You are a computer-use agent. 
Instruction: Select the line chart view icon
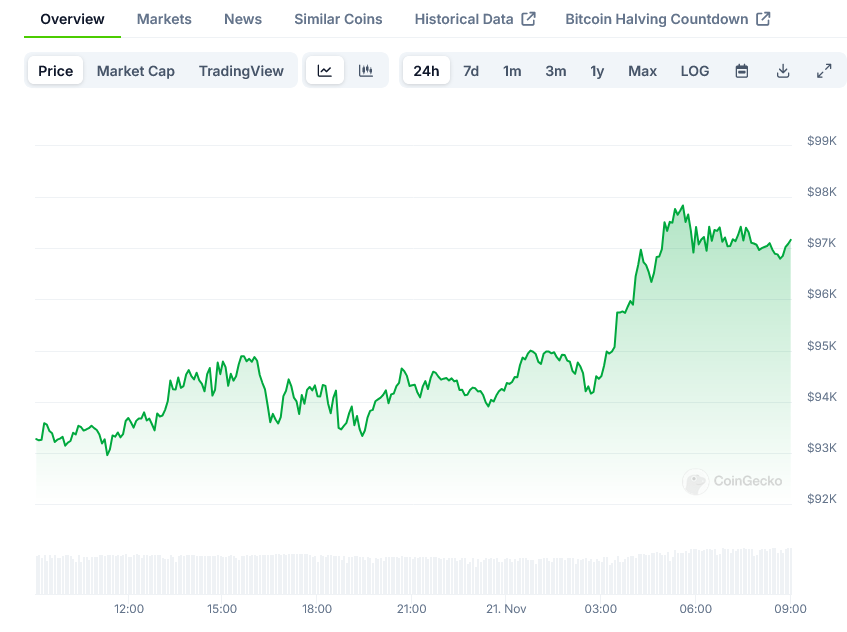tap(325, 71)
